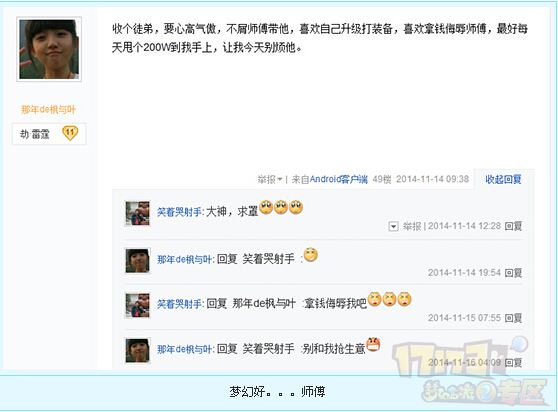
Task: Click the yellow level 11 heart badge
Action: click(x=70, y=133)
